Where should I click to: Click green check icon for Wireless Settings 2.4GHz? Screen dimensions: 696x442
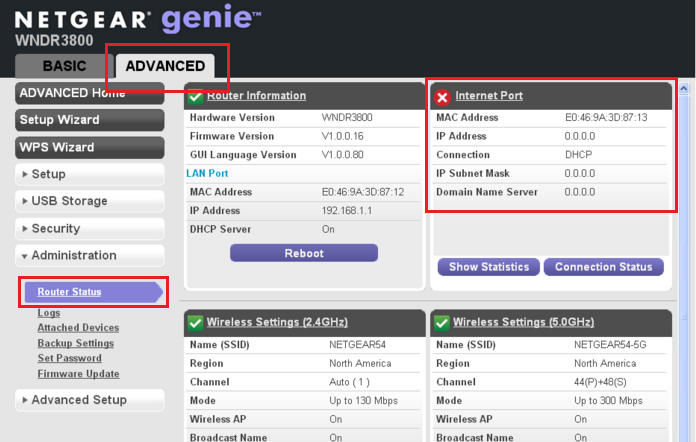pos(195,323)
